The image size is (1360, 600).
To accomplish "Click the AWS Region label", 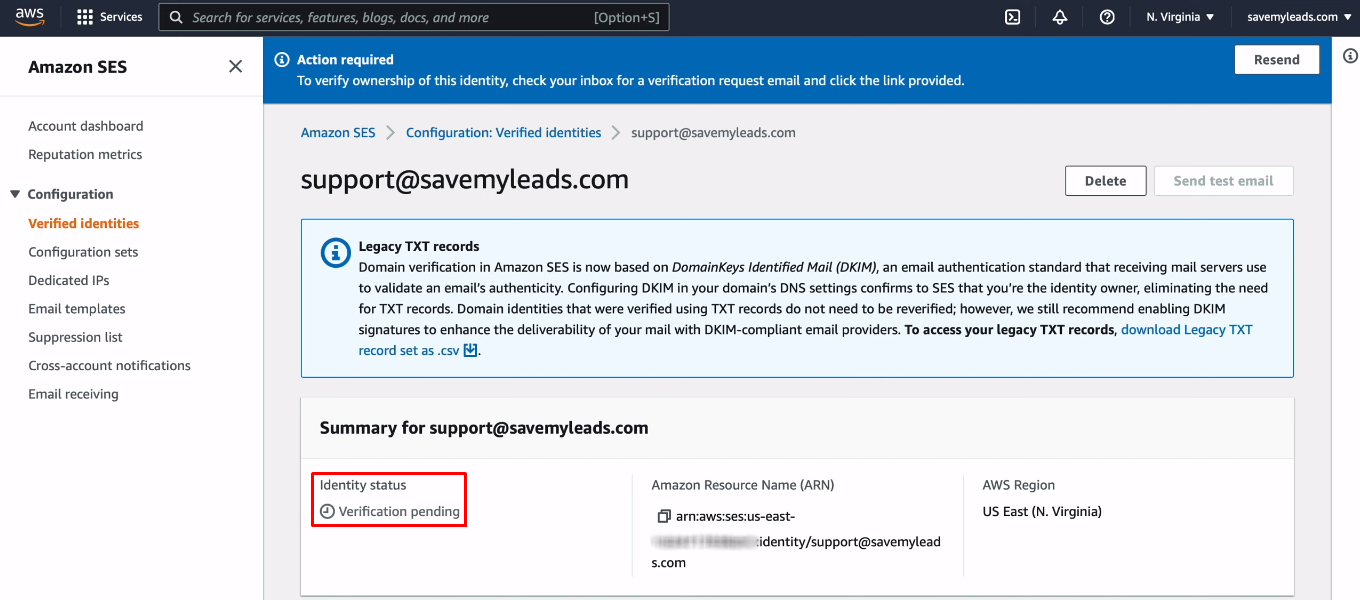I will tap(1019, 485).
